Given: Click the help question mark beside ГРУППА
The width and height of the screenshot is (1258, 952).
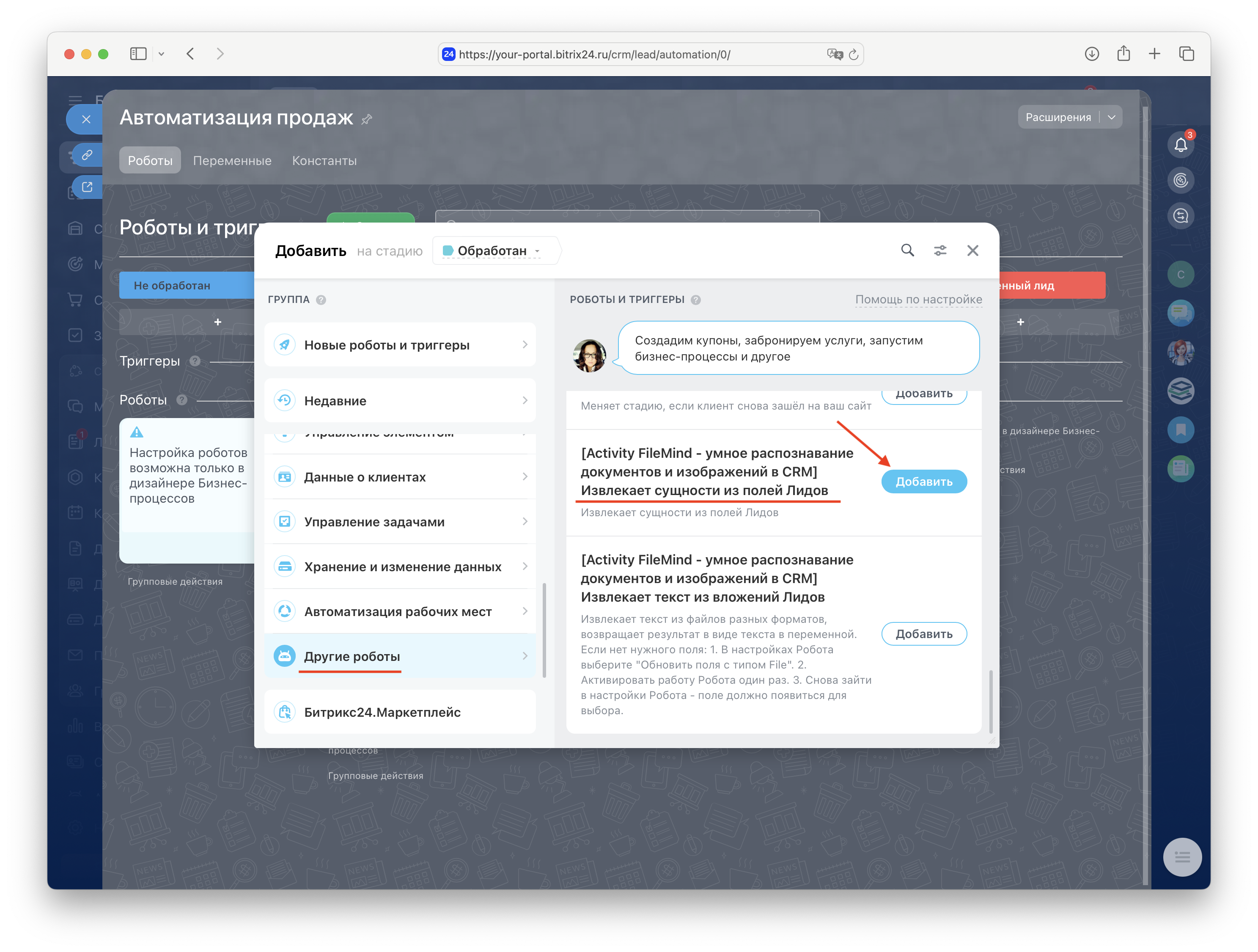Looking at the screenshot, I should (321, 300).
